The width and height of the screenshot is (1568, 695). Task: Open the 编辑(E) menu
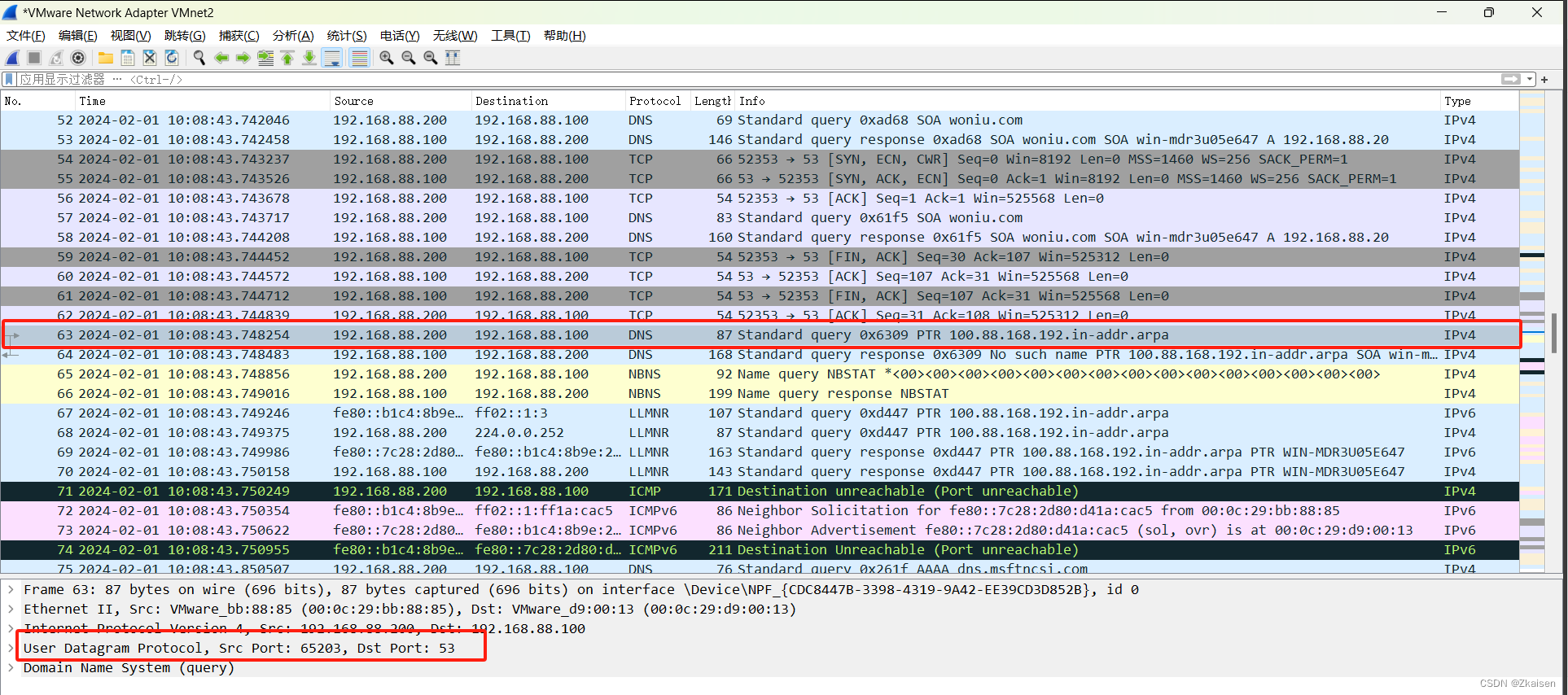point(78,36)
